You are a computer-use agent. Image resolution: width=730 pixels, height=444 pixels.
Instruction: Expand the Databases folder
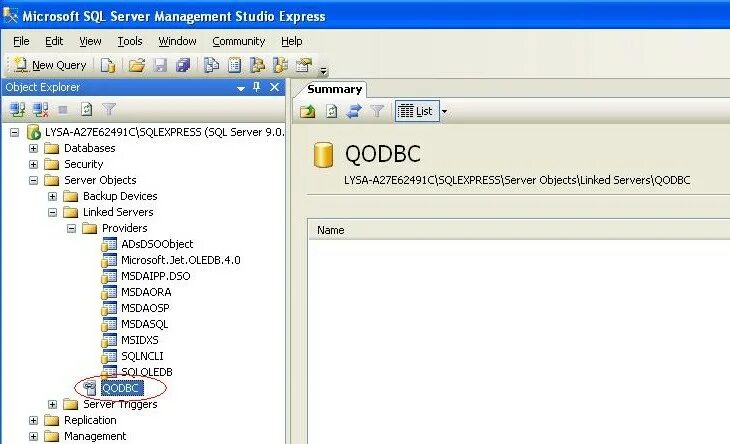(34, 148)
